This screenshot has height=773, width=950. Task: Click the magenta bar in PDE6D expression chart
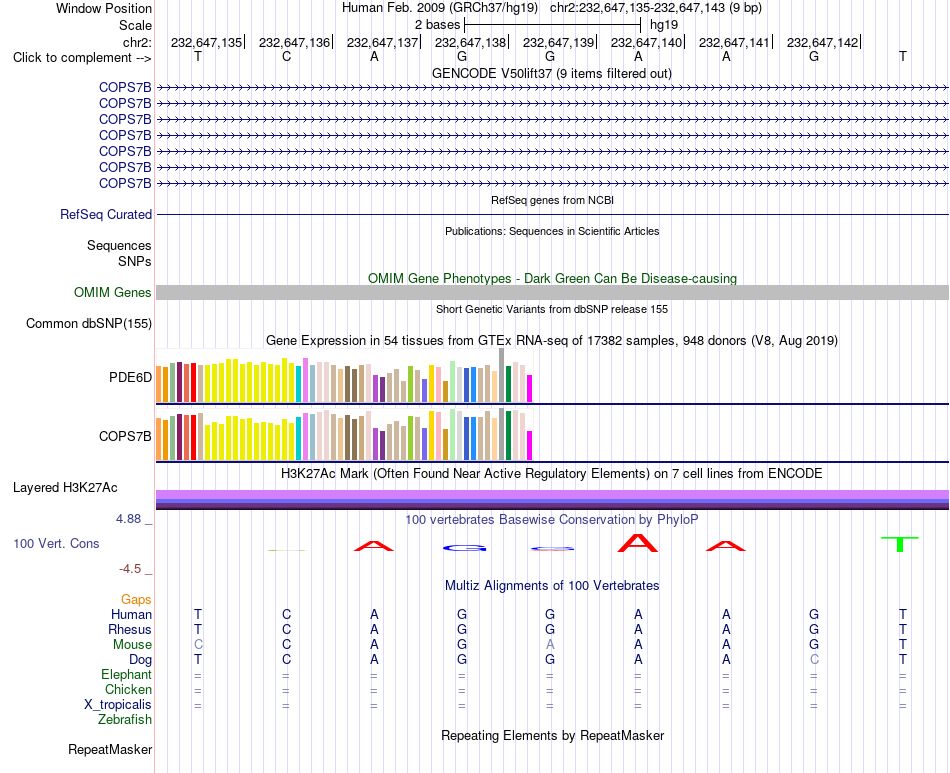tap(530, 389)
